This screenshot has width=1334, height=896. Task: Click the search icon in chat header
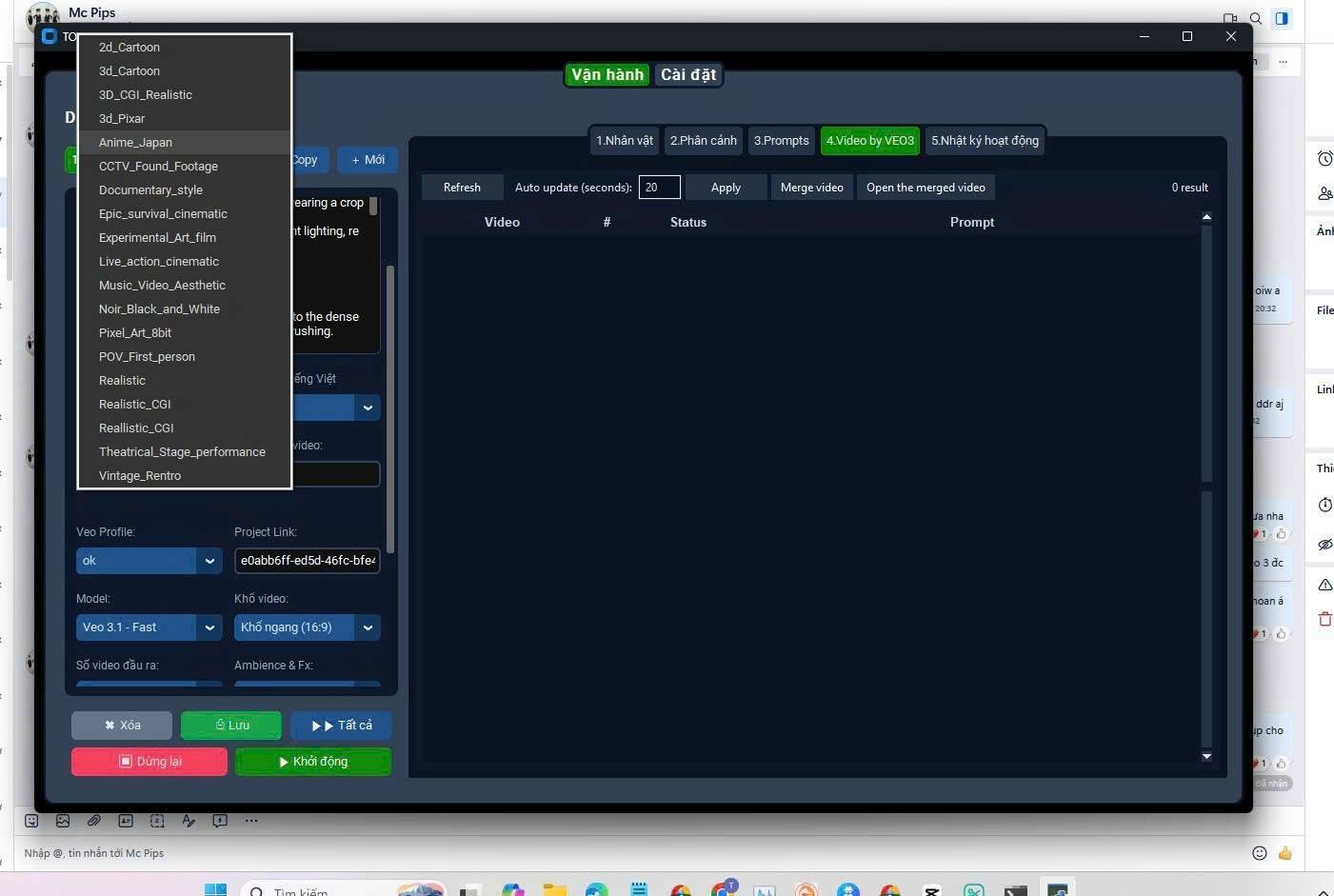pos(1256,18)
